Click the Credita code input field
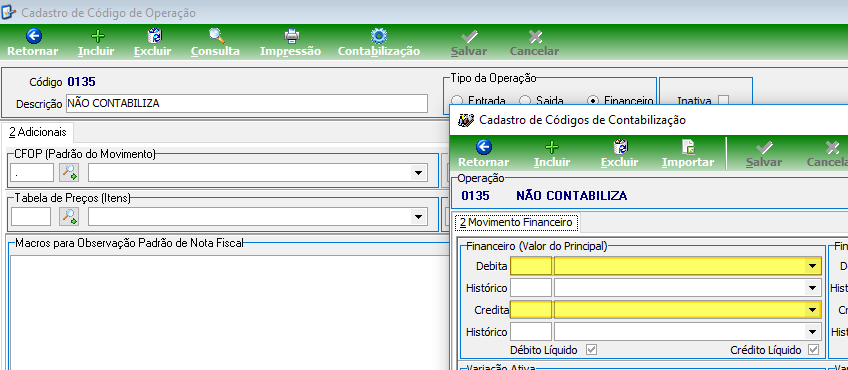The height and width of the screenshot is (370, 848). point(531,310)
